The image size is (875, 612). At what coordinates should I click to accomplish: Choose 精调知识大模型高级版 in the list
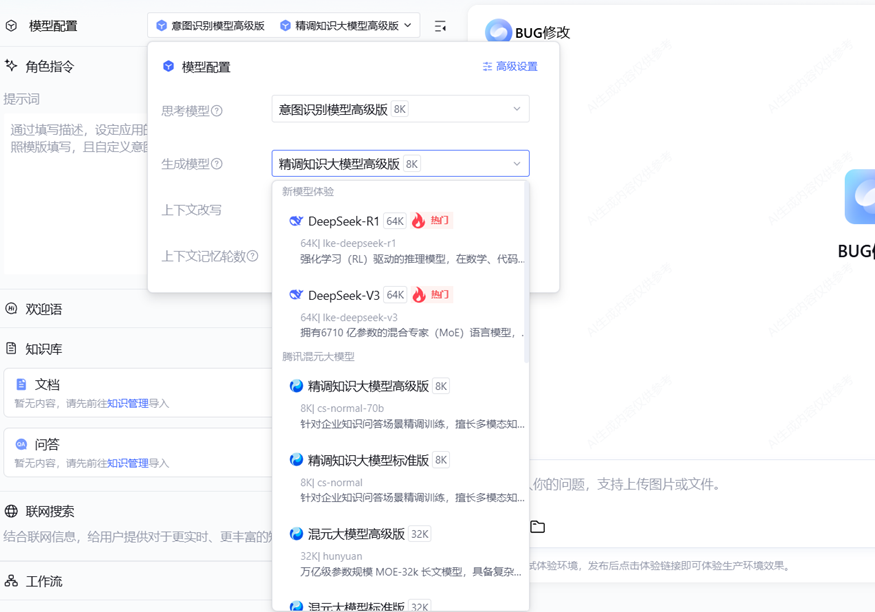point(400,404)
